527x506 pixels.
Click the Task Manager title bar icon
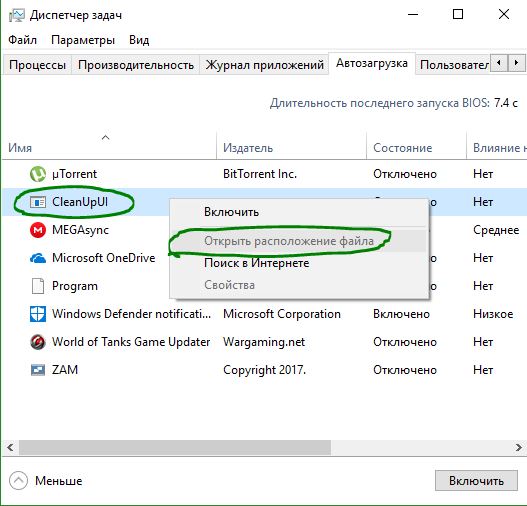[17, 15]
